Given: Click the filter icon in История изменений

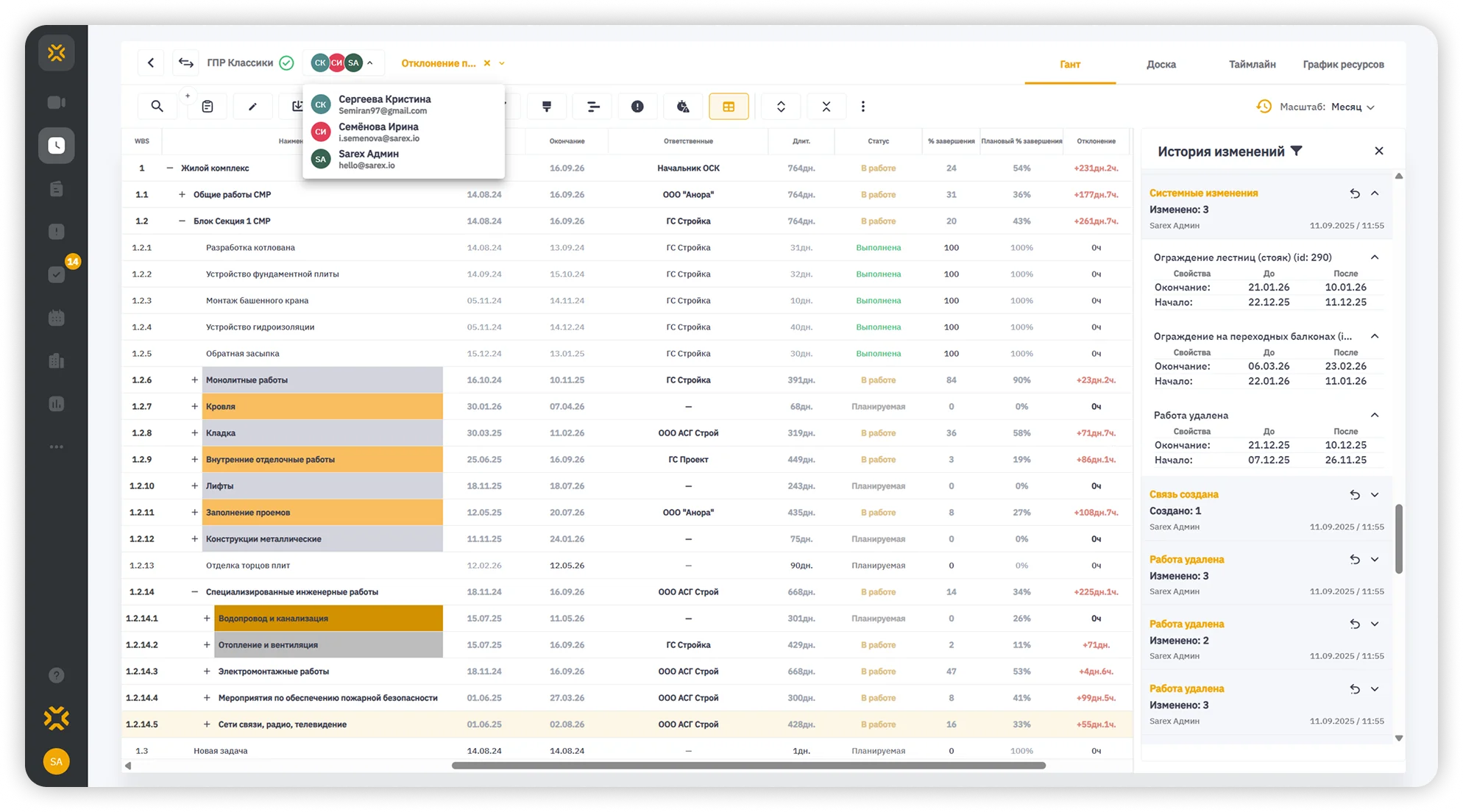Looking at the screenshot, I should pos(1297,151).
